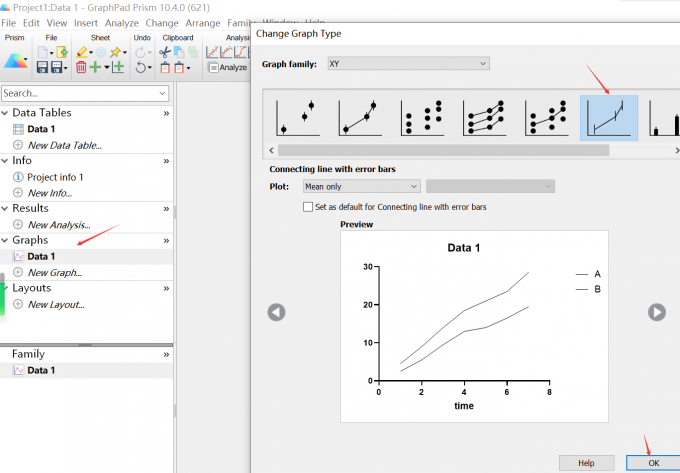Open the Analyze menu
This screenshot has width=680, height=473.
pos(121,23)
